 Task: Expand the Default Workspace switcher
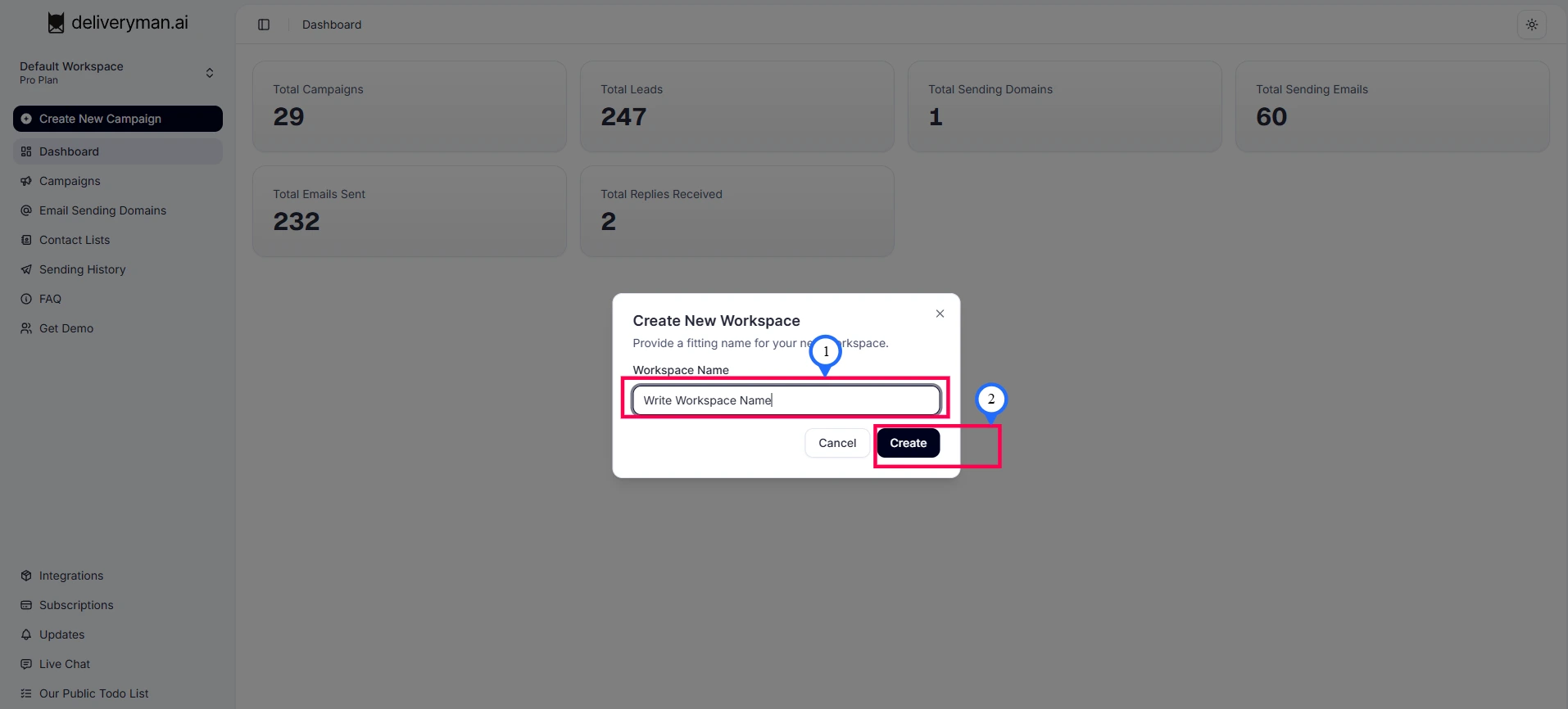click(209, 73)
